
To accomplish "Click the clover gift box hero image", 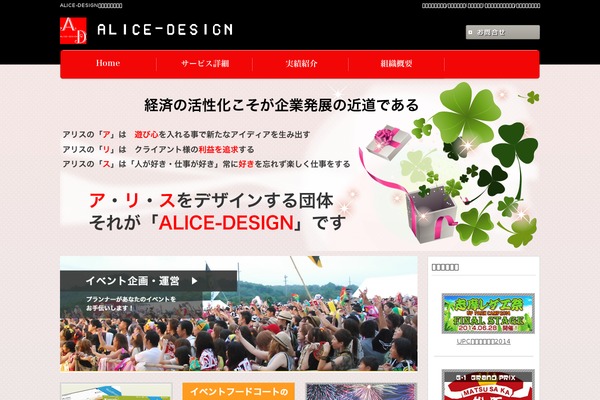I will click(x=448, y=165).
